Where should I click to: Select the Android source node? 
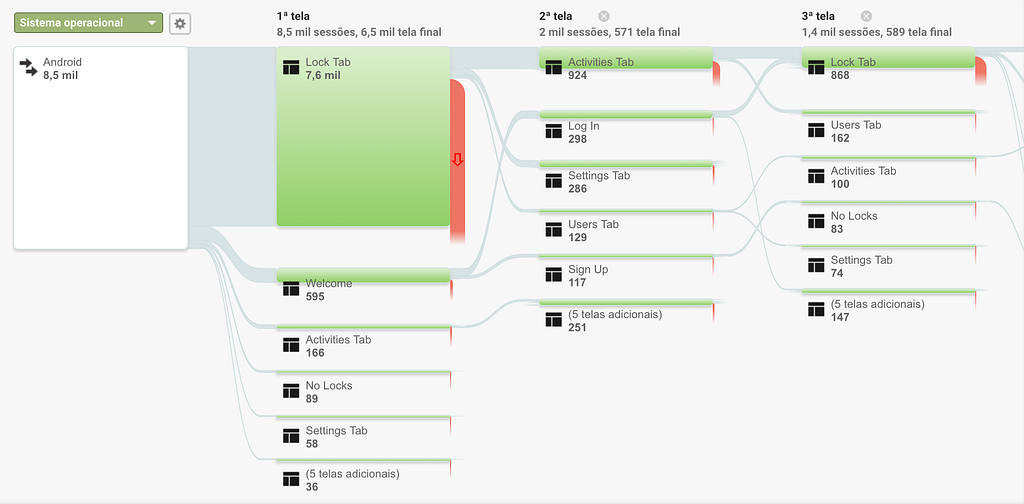point(101,148)
